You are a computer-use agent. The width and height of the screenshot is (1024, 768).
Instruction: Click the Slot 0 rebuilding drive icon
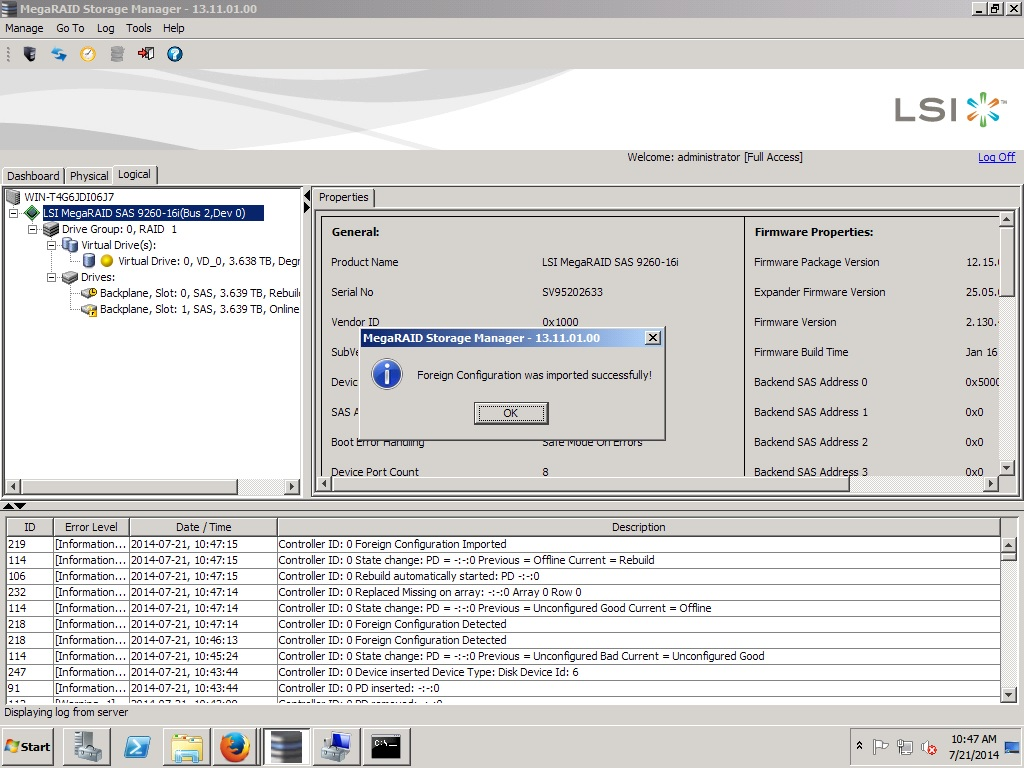pyautogui.click(x=89, y=293)
